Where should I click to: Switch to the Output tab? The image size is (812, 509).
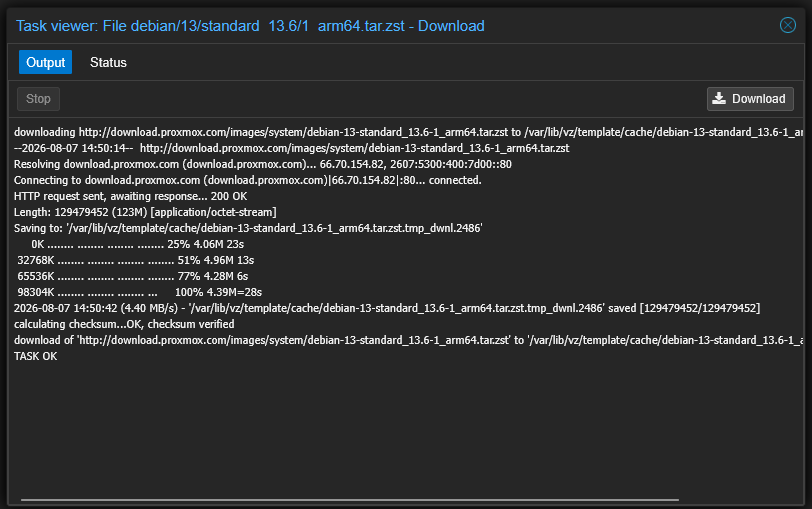(x=46, y=62)
